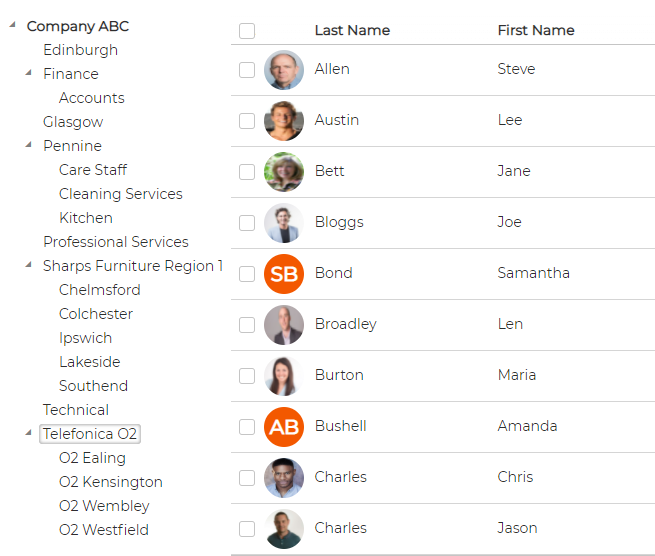Open the O2 Kensington branch
Viewport: 655px width, 556px height.
pyautogui.click(x=111, y=482)
